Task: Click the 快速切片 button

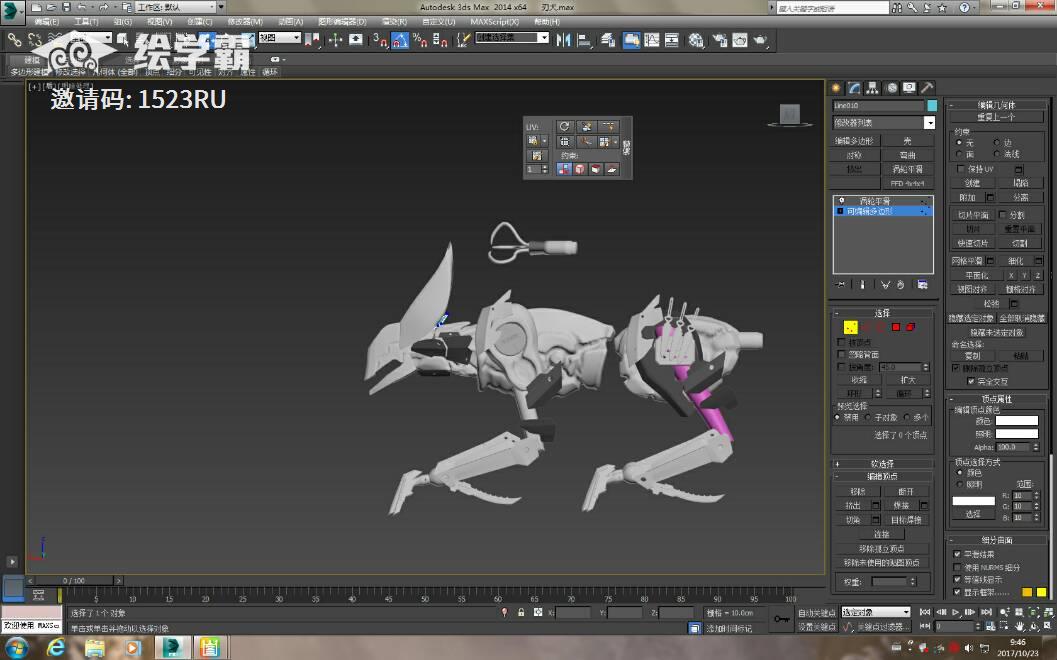Action: point(972,243)
